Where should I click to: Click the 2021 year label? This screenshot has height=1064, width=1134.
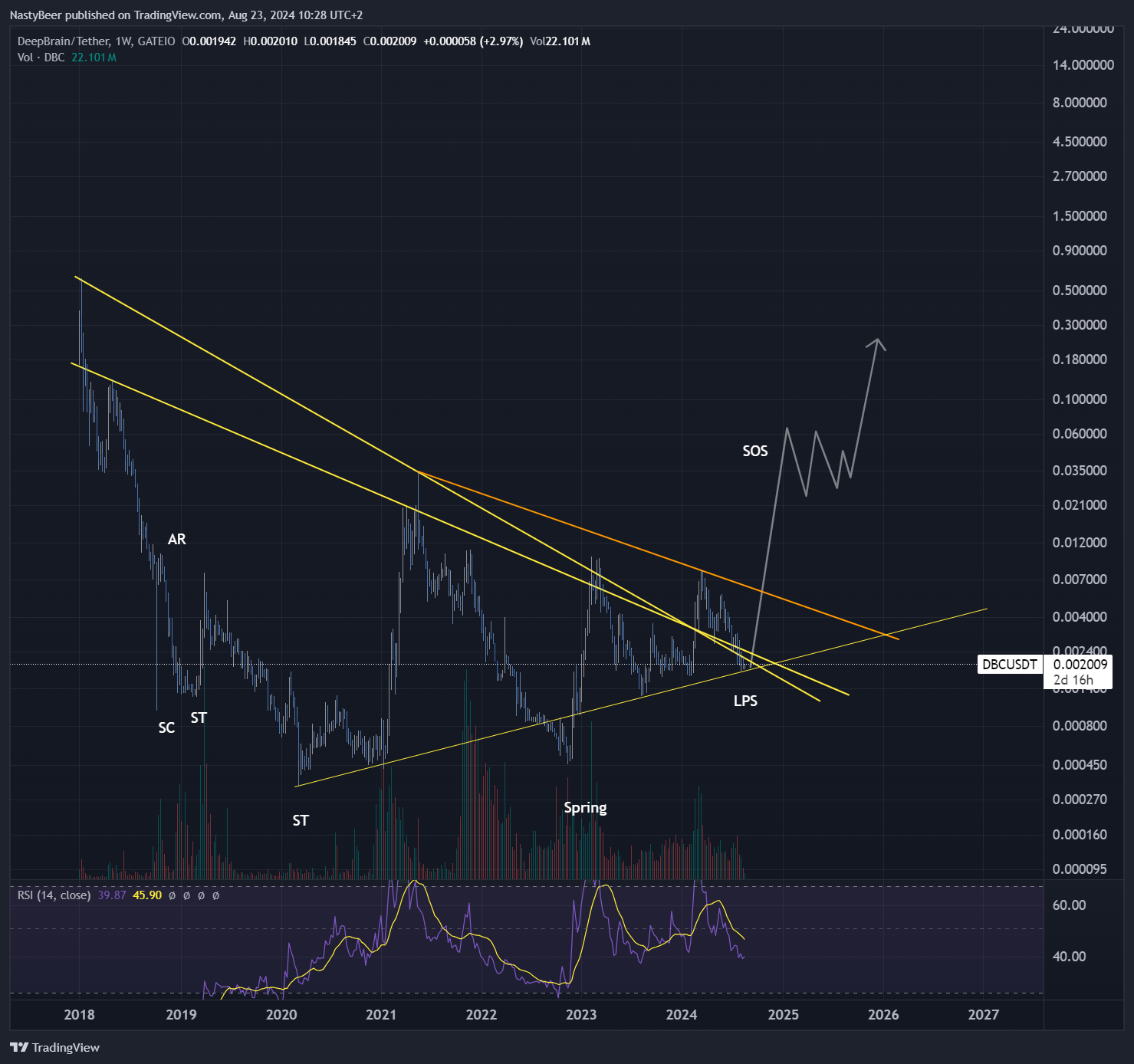click(381, 1015)
